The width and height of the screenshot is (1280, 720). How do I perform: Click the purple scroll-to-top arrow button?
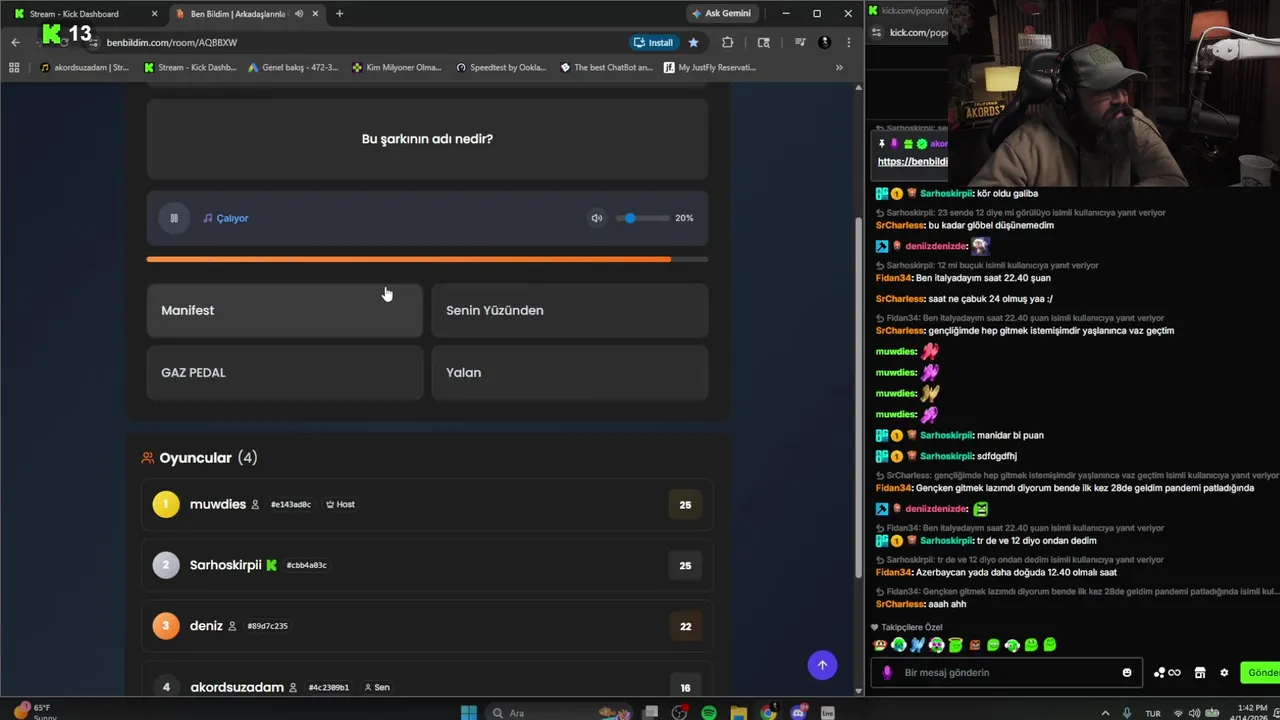[822, 665]
